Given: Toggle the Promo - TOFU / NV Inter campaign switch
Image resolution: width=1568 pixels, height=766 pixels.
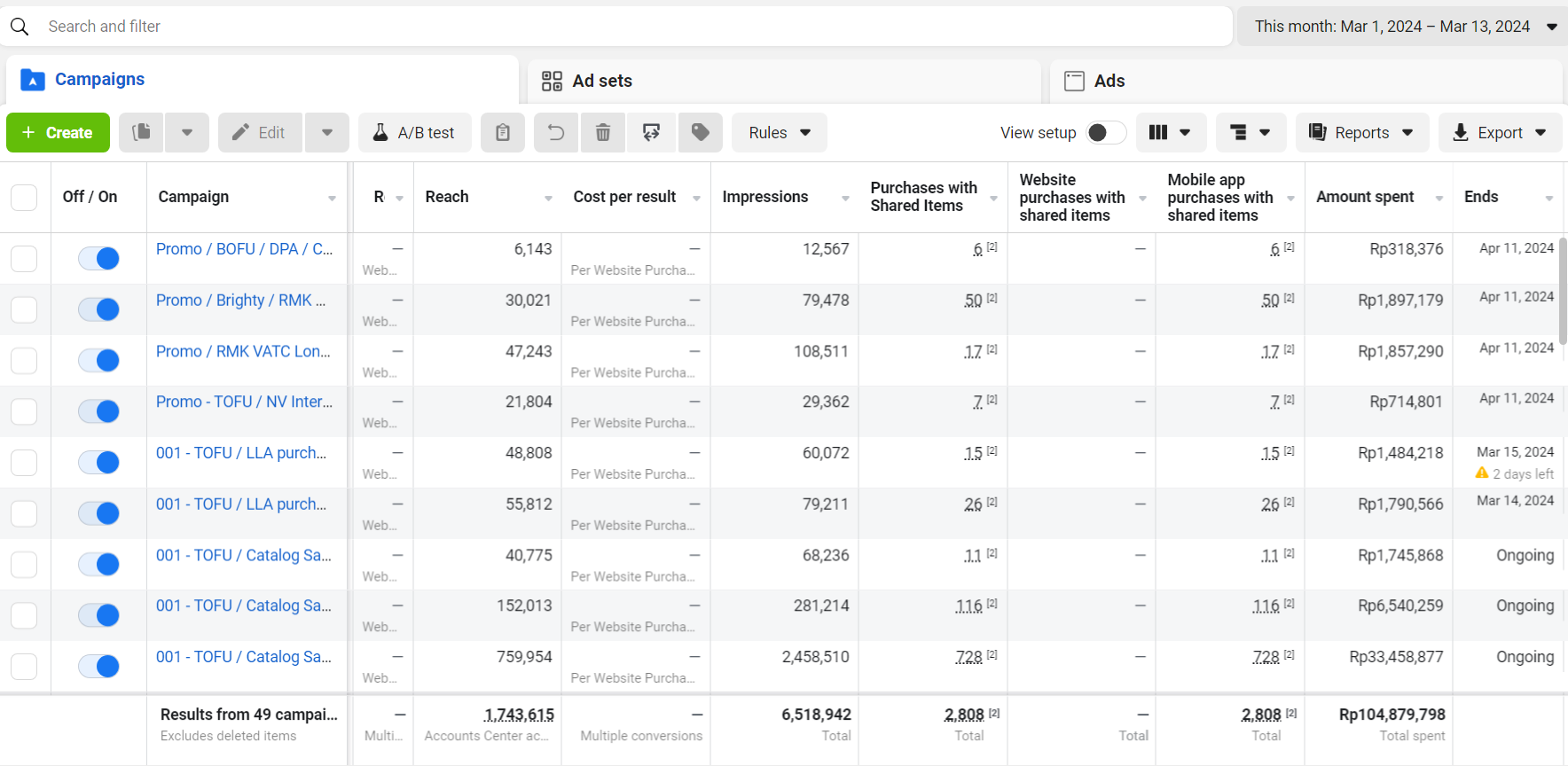Looking at the screenshot, I should (98, 411).
